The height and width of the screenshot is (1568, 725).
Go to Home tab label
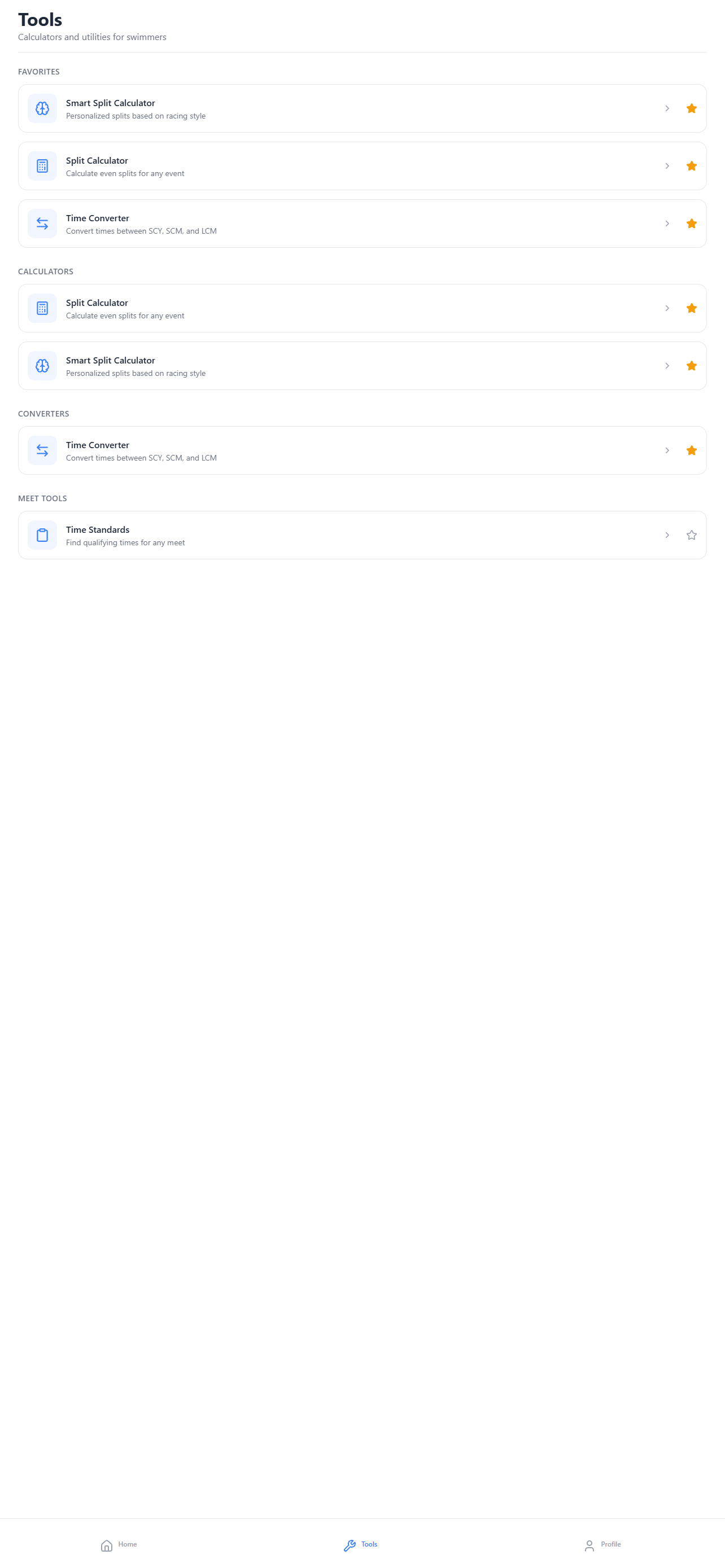point(127,1544)
